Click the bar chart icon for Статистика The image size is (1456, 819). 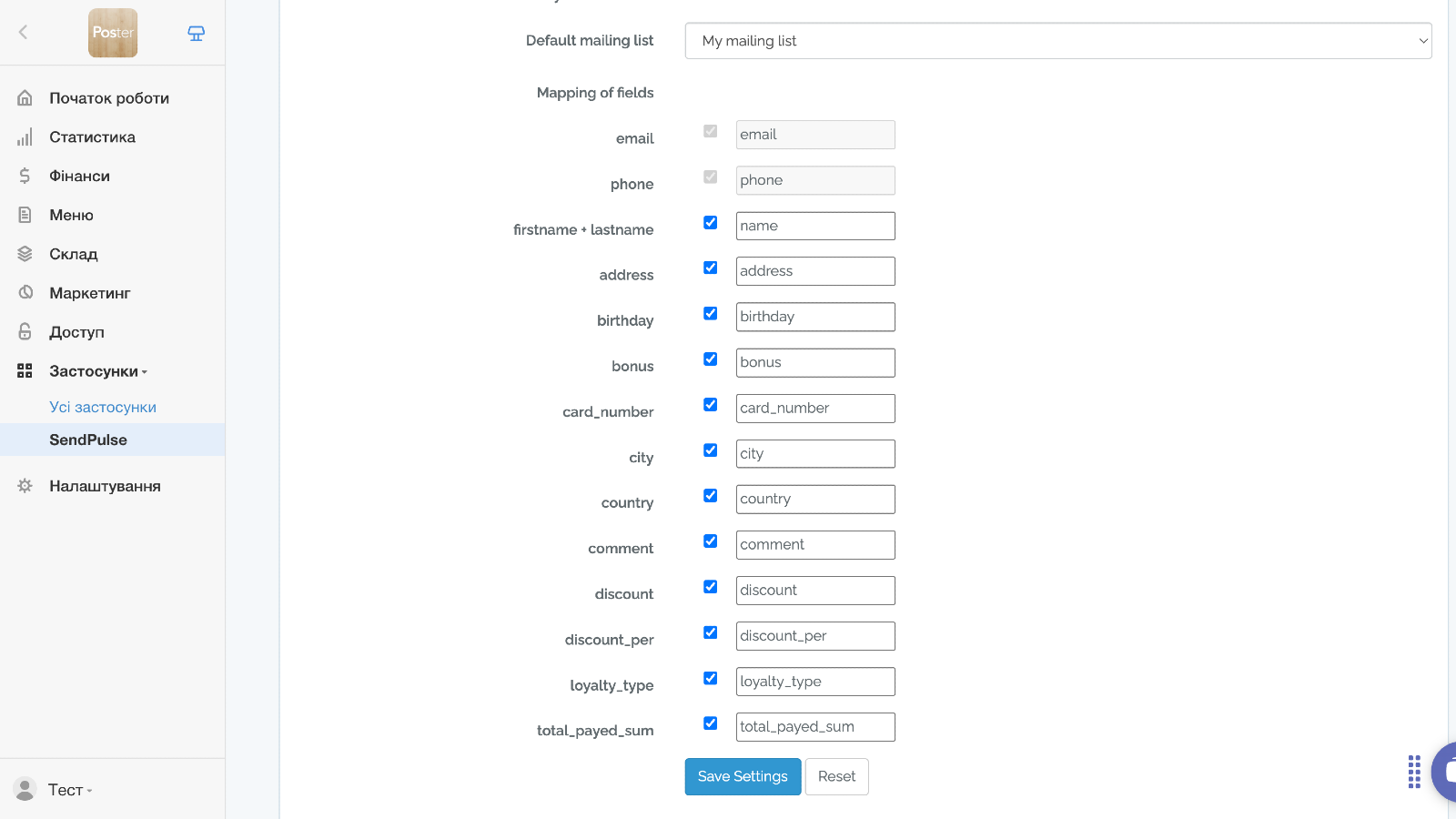(25, 137)
